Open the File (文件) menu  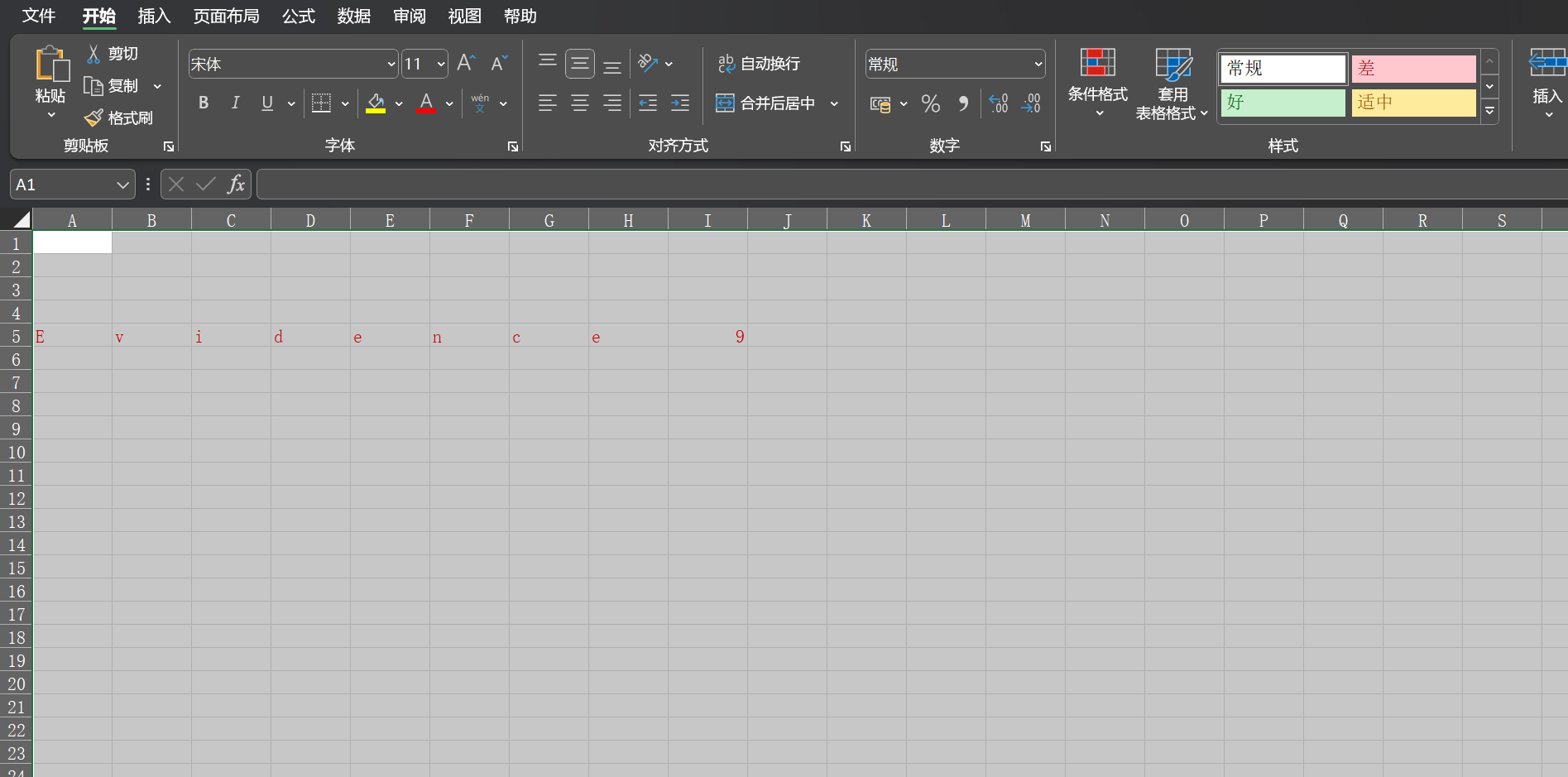click(x=38, y=17)
